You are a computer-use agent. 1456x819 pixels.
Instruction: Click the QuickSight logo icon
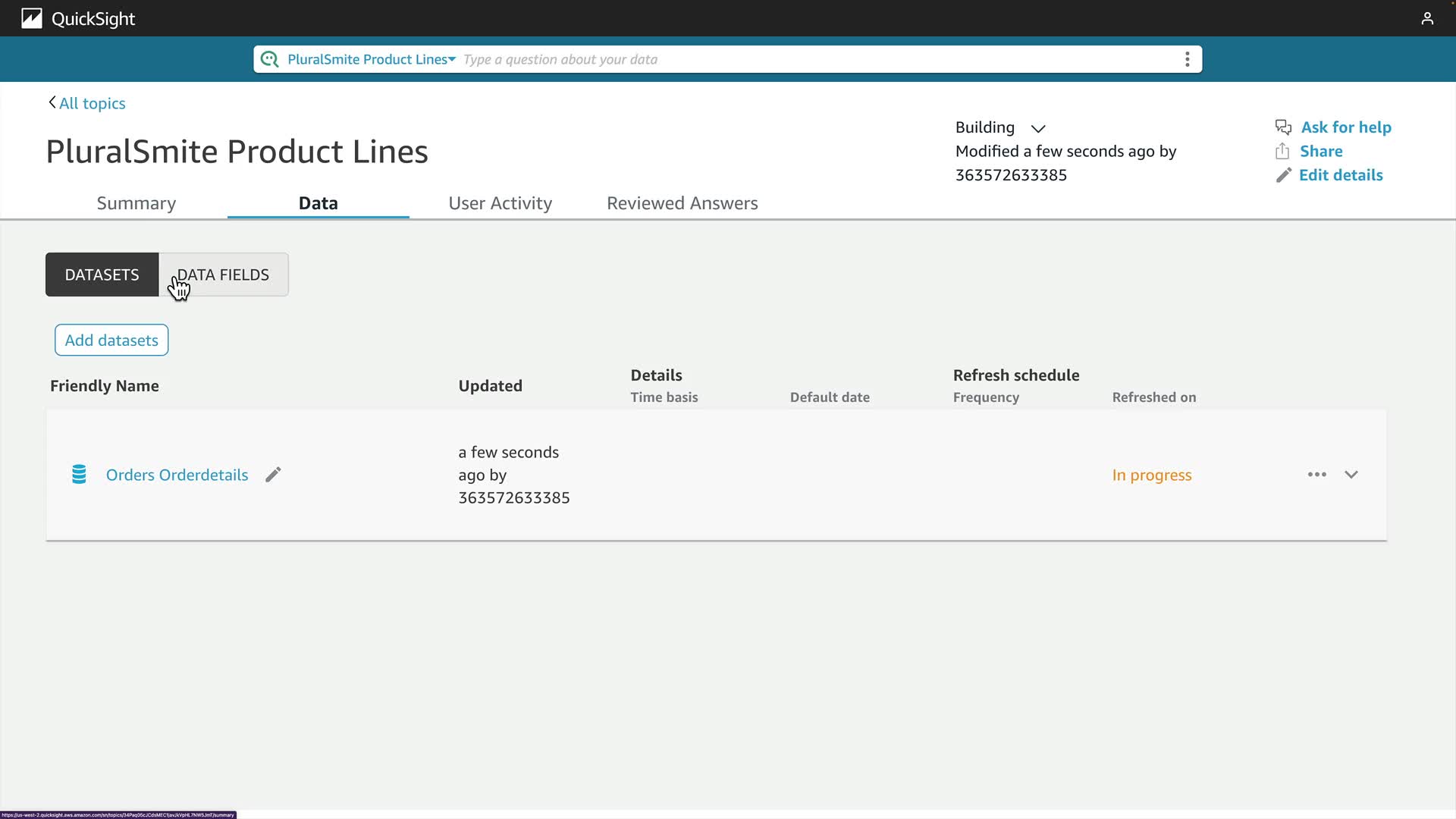(31, 18)
